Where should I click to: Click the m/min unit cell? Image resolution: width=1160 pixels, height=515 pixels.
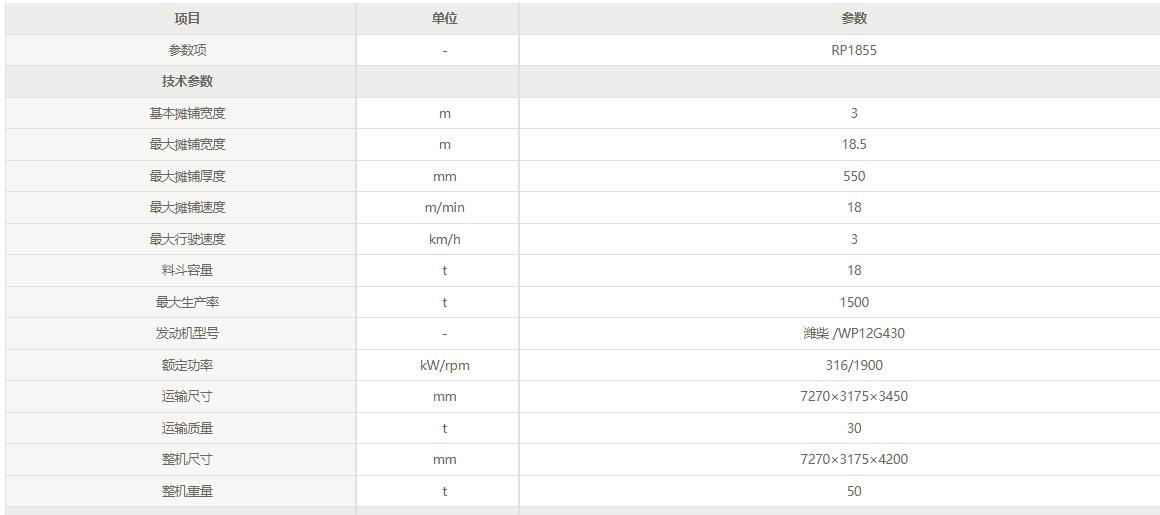(444, 207)
